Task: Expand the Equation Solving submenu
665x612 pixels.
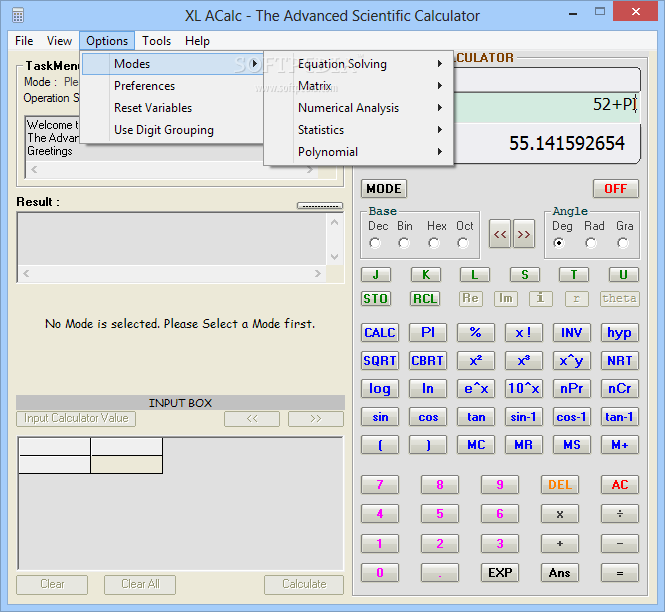Action: coord(358,64)
